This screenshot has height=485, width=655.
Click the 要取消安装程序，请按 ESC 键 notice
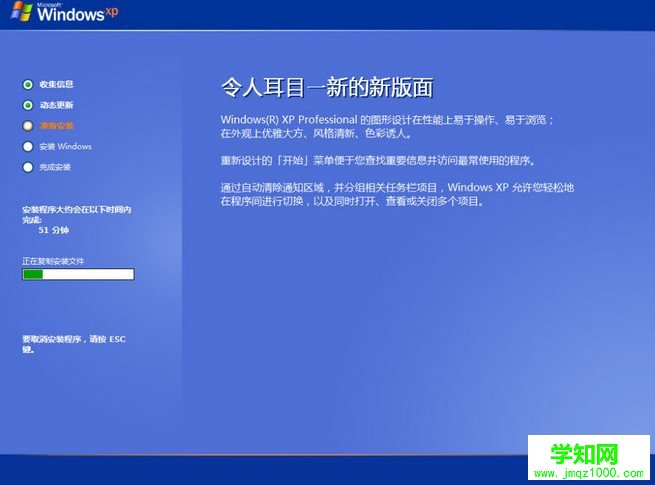(74, 344)
